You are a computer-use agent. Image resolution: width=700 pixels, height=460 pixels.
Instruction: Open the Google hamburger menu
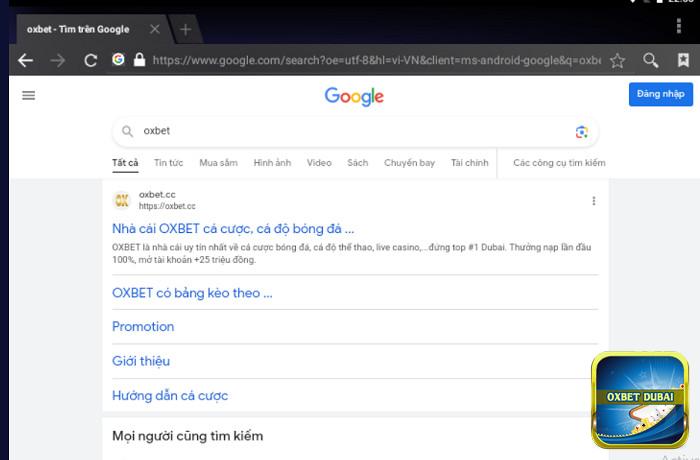[x=29, y=95]
